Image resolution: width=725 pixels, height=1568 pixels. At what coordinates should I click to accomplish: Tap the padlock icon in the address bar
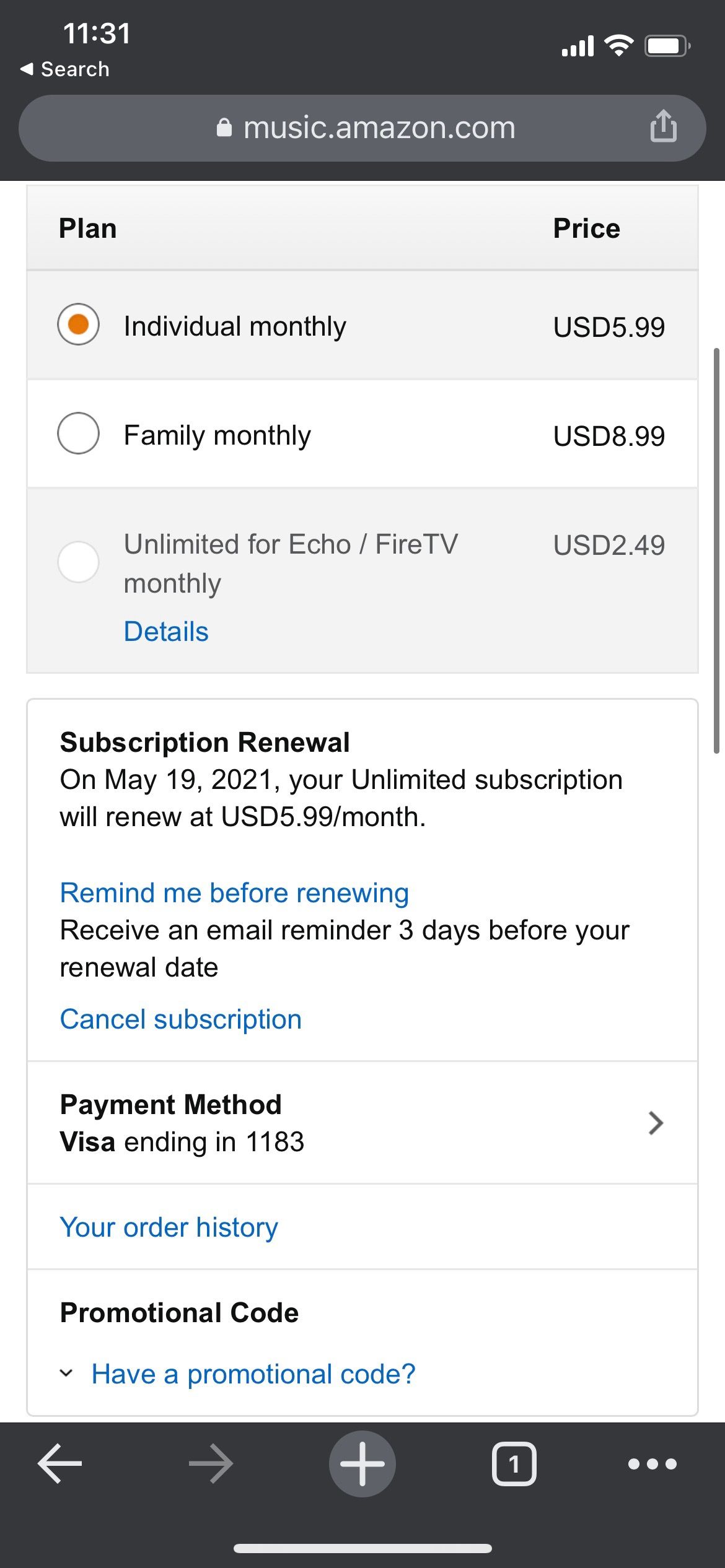[223, 128]
